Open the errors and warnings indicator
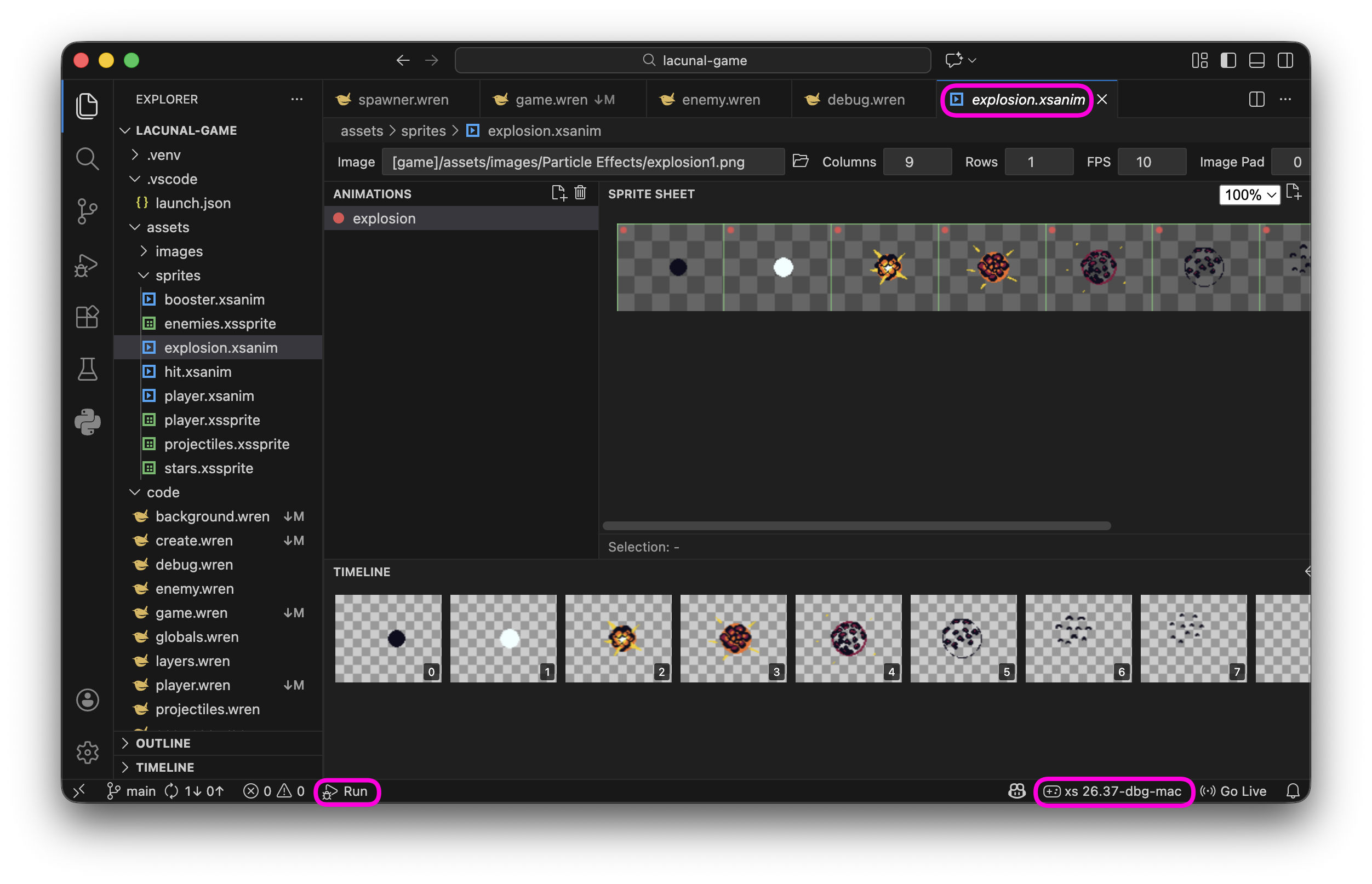Image resolution: width=1372 pixels, height=884 pixels. tap(274, 791)
